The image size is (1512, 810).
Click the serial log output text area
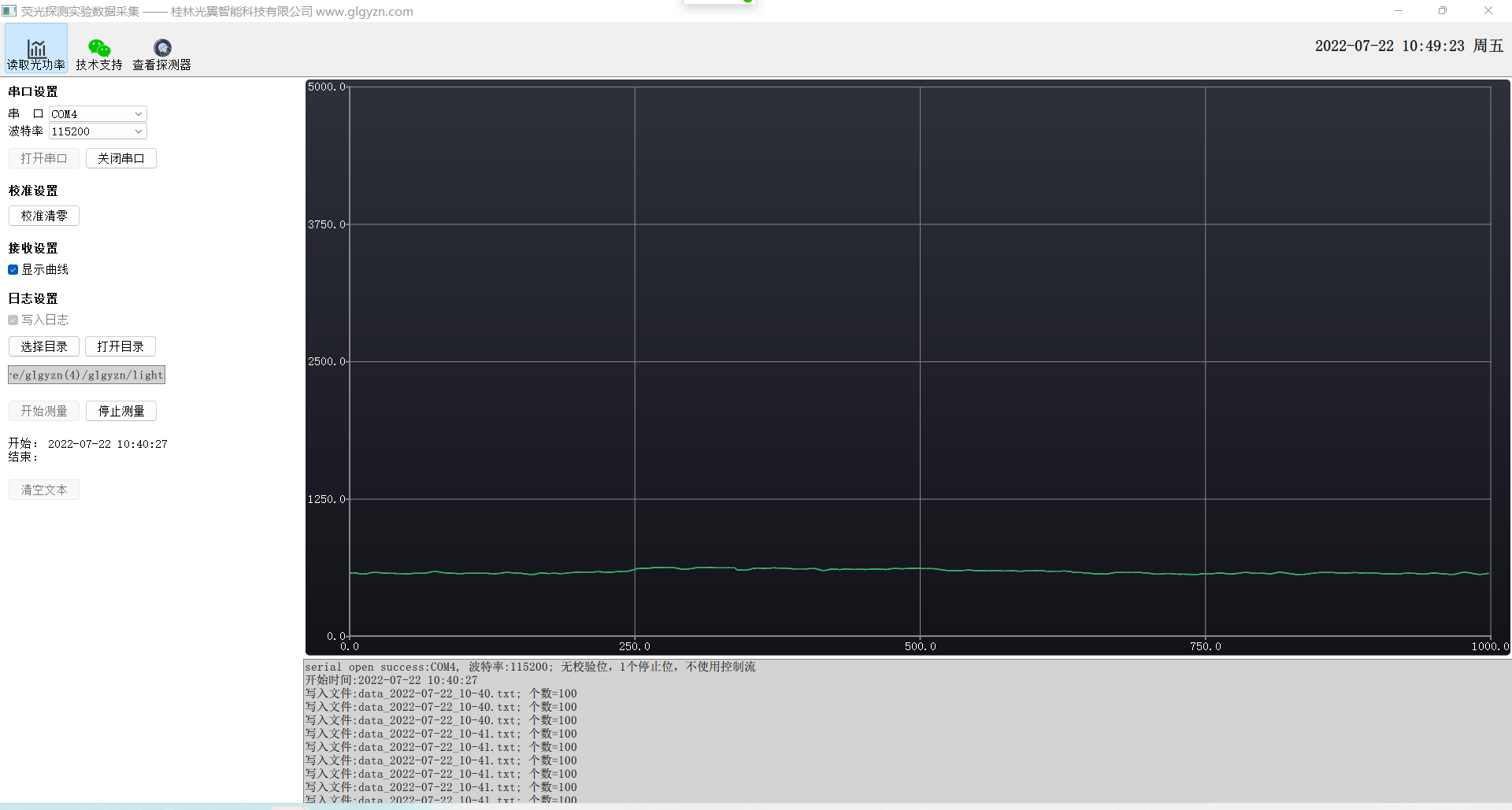[x=906, y=732]
